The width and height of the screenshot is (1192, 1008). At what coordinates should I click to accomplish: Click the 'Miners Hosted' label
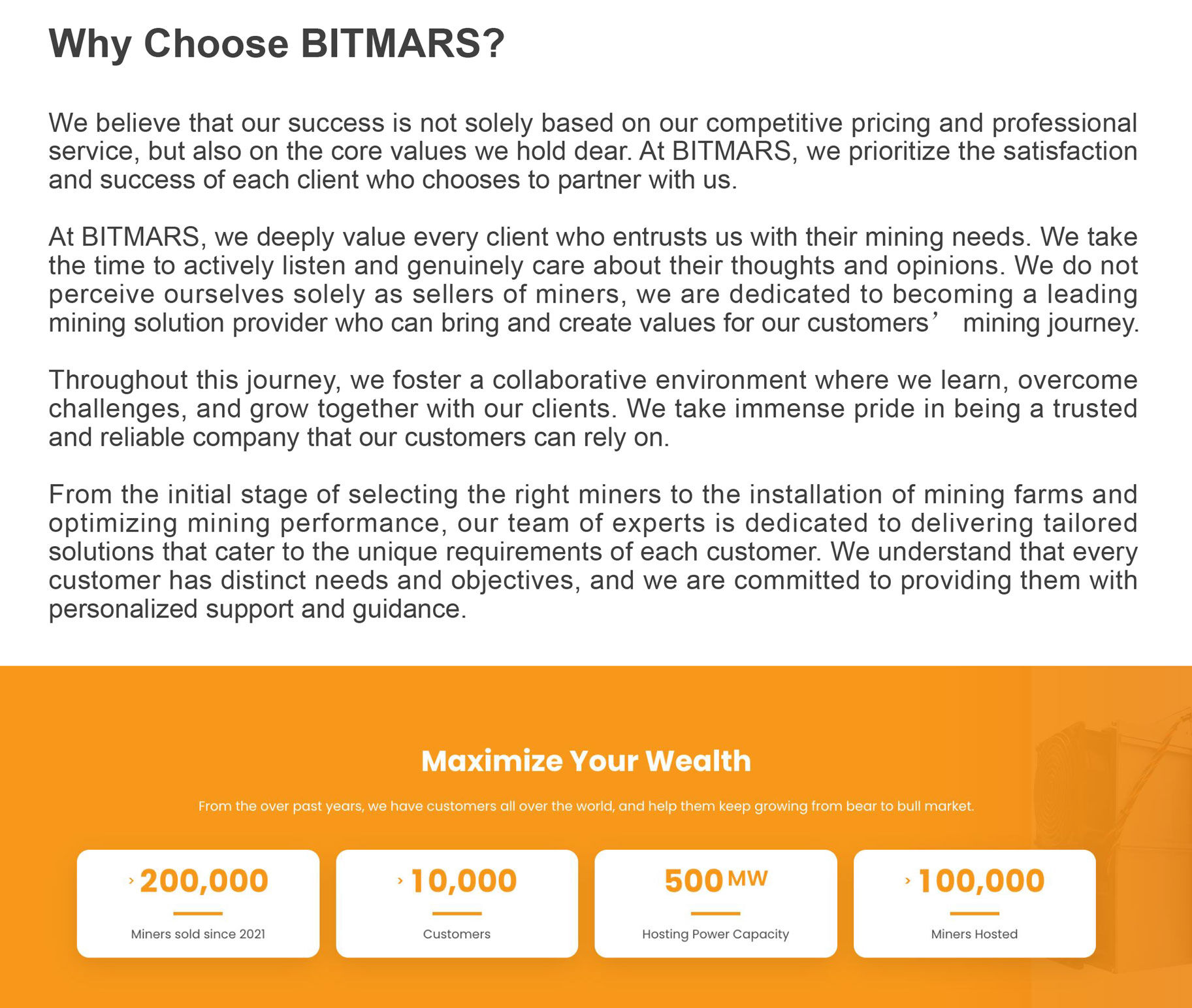[x=974, y=934]
